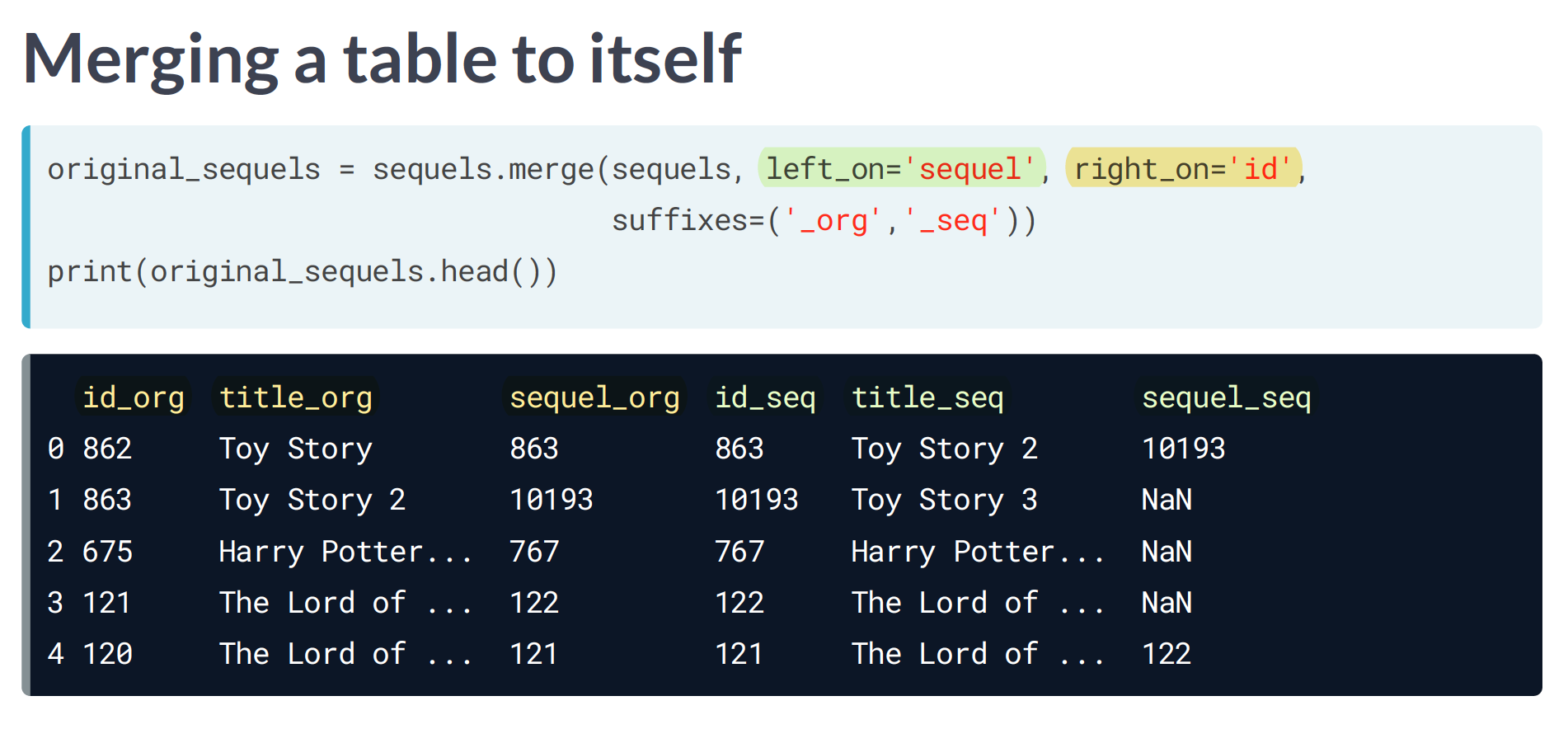1568x729 pixels.
Task: Click NaN in the Harry Potter row
Action: click(1167, 551)
